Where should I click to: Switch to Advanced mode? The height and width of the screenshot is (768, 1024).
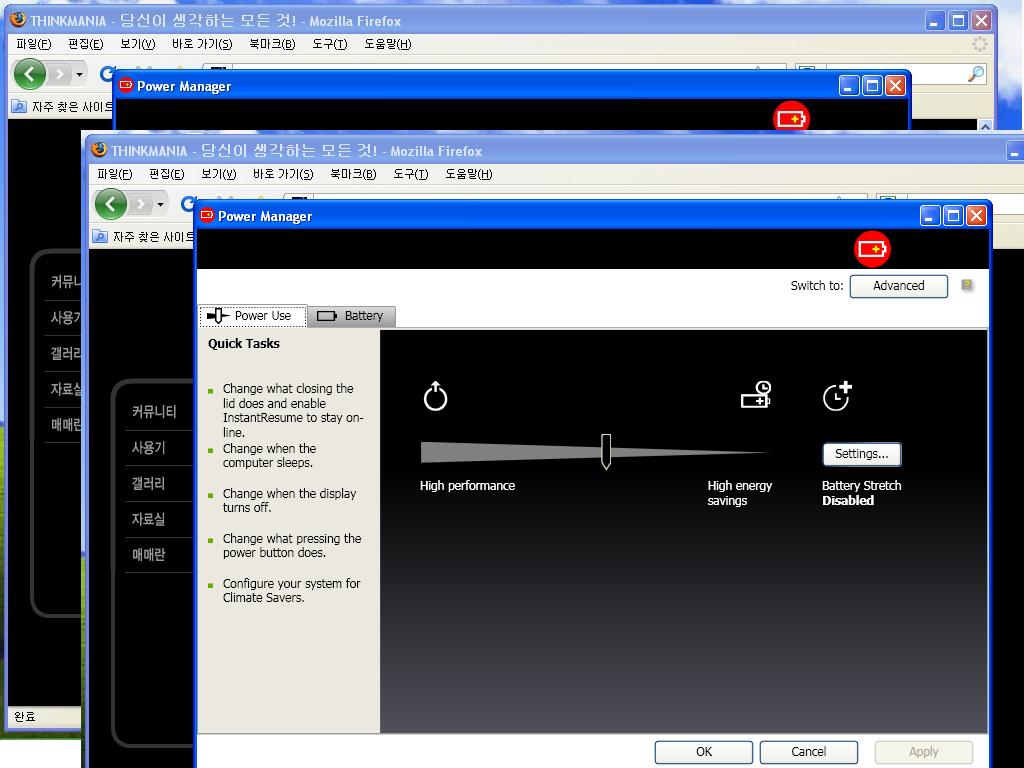898,286
